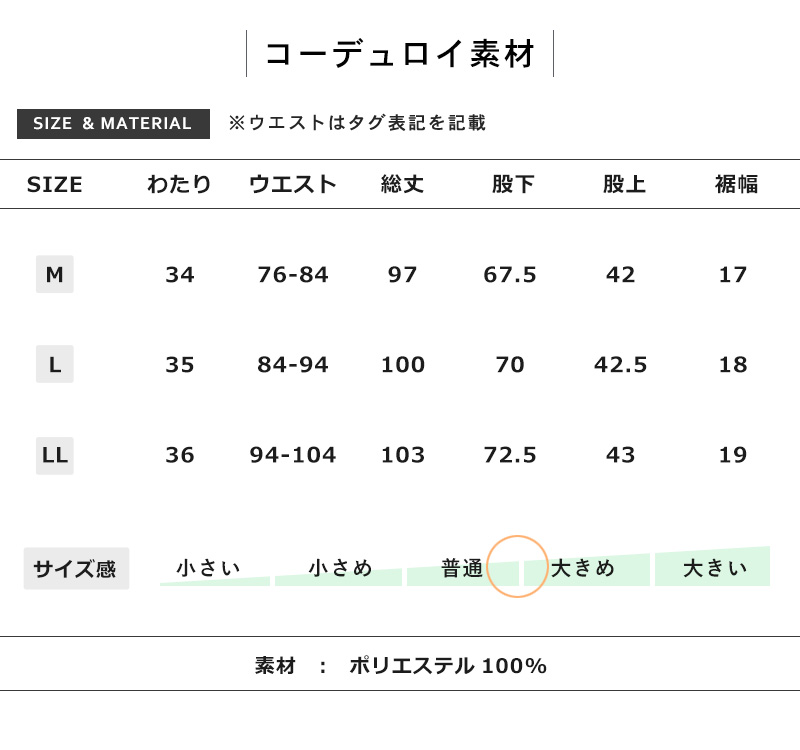Click the 裾幅 column header

[x=736, y=184]
